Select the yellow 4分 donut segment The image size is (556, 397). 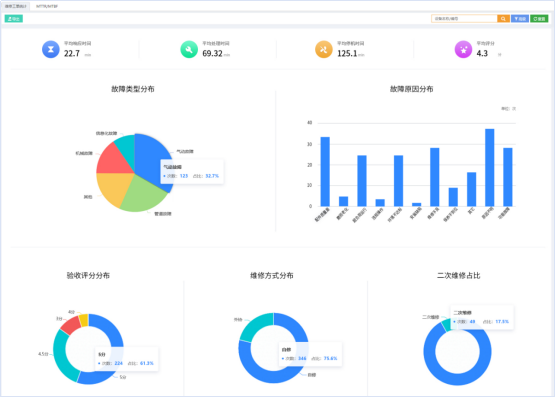point(84,320)
